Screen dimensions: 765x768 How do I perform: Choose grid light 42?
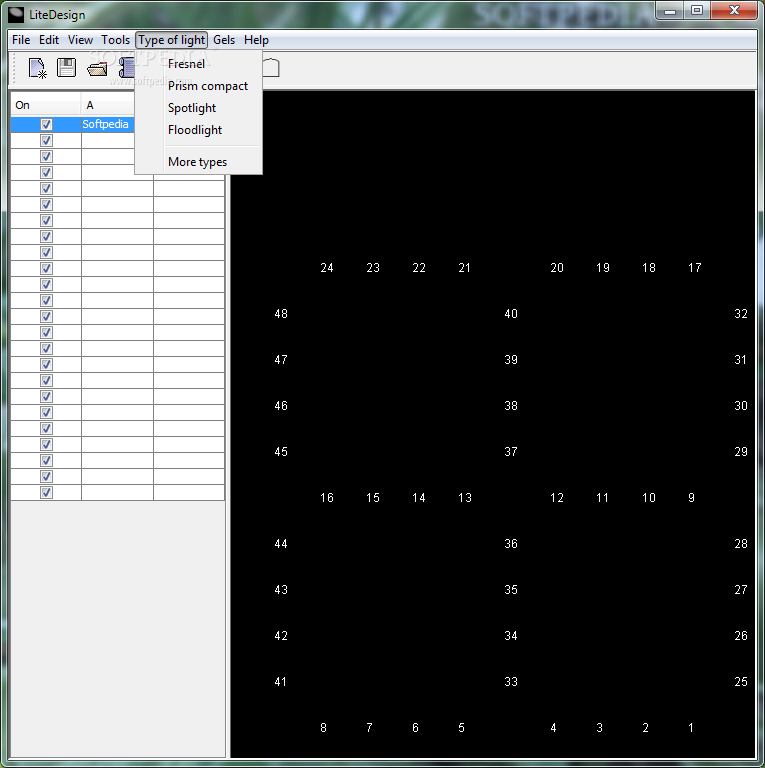click(x=281, y=636)
